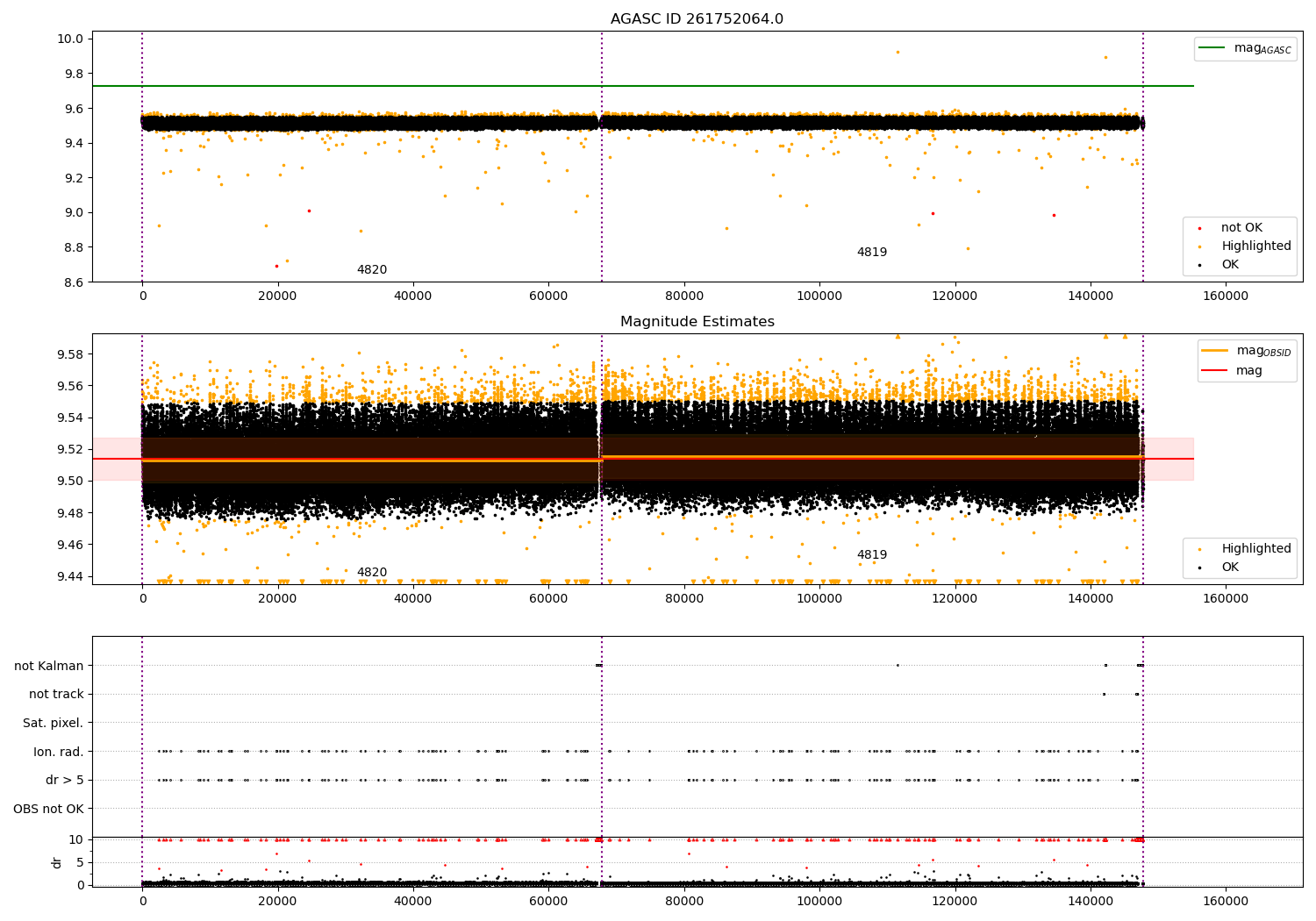This screenshot has width=1316, height=921.
Task: Click "80000" x tick under the Magnitude Estimates plot
Action: (684, 598)
